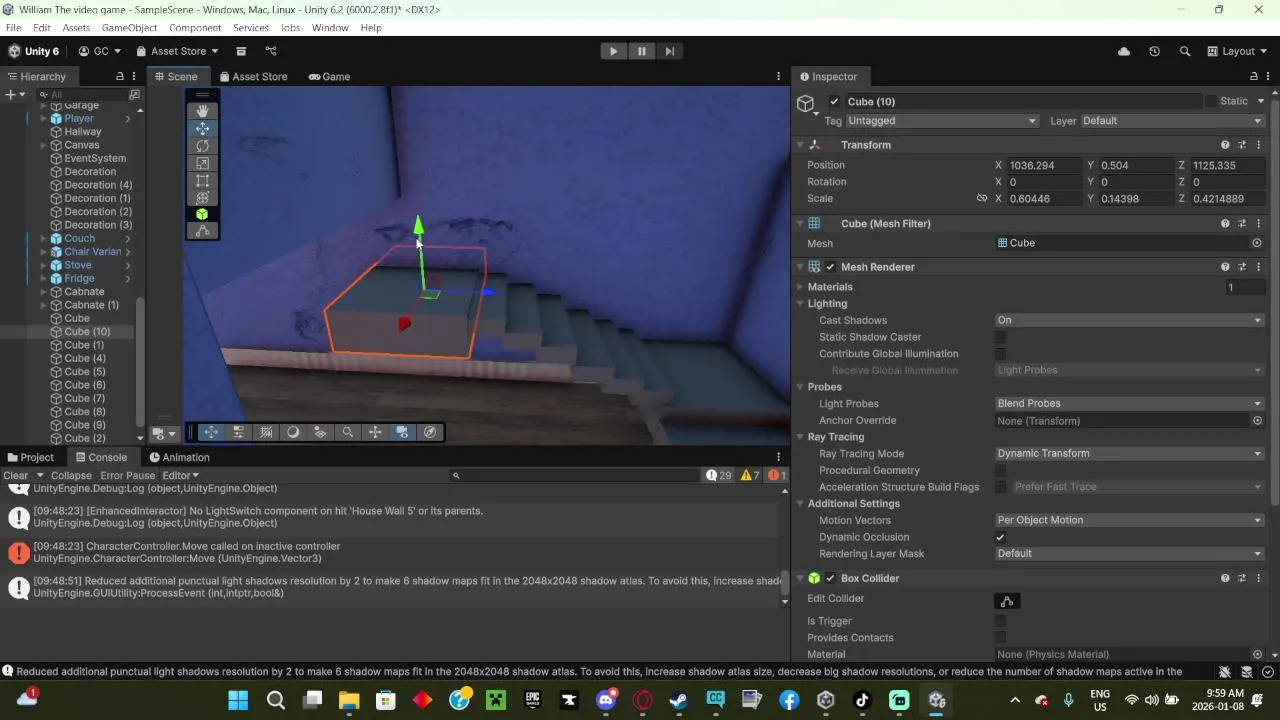The width and height of the screenshot is (1280, 720).
Task: Toggle the Static checkbox
Action: pos(1211,101)
